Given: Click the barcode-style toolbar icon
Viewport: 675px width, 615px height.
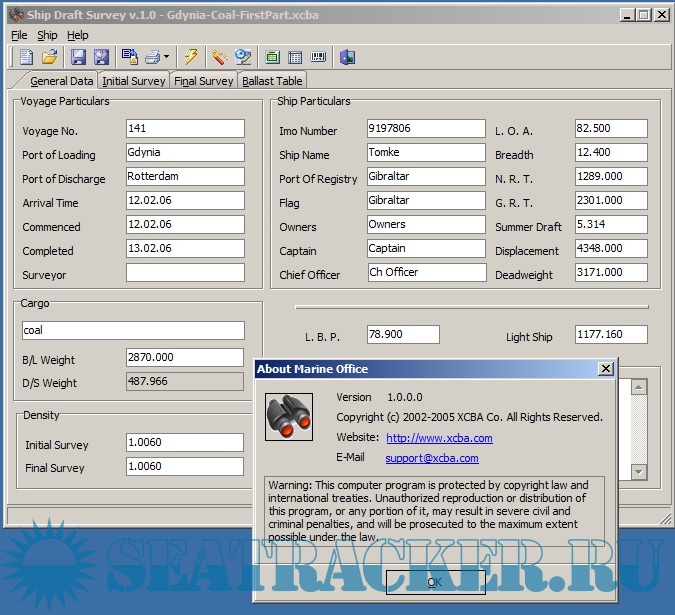Looking at the screenshot, I should click(319, 57).
